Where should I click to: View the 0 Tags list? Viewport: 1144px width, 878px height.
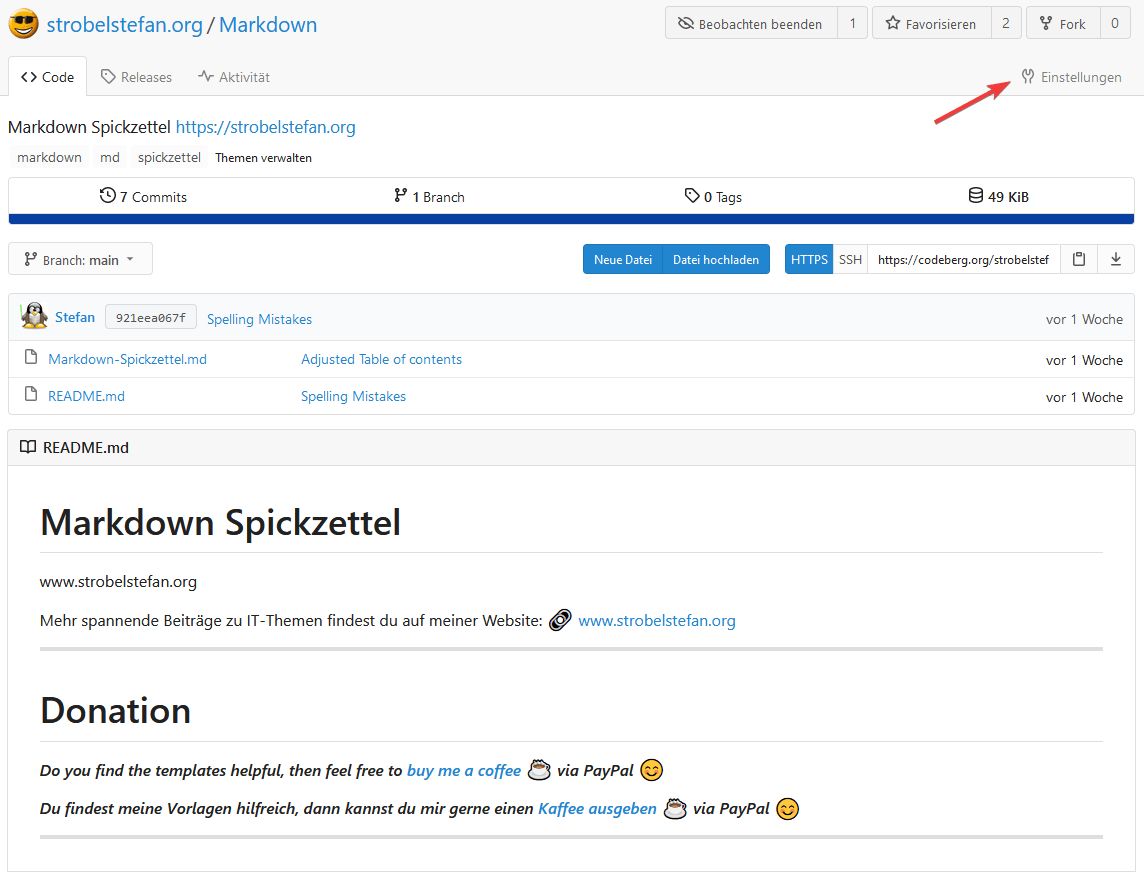coord(713,197)
